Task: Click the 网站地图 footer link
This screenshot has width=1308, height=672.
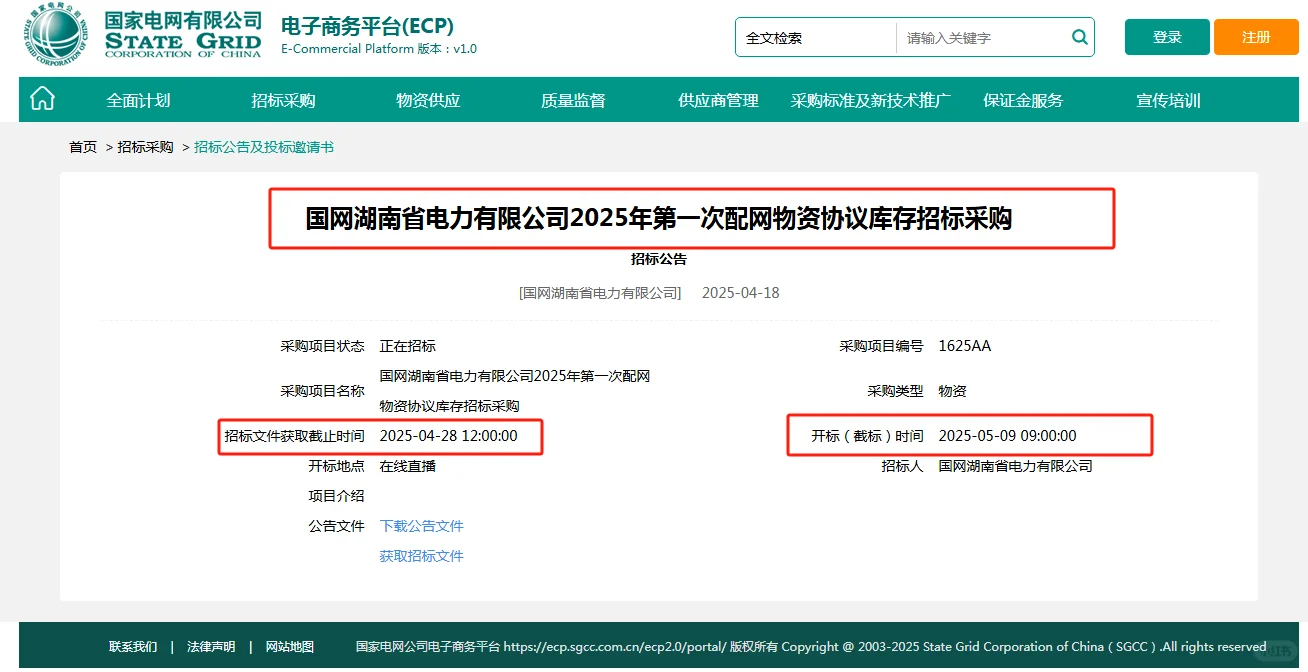Action: tap(289, 646)
